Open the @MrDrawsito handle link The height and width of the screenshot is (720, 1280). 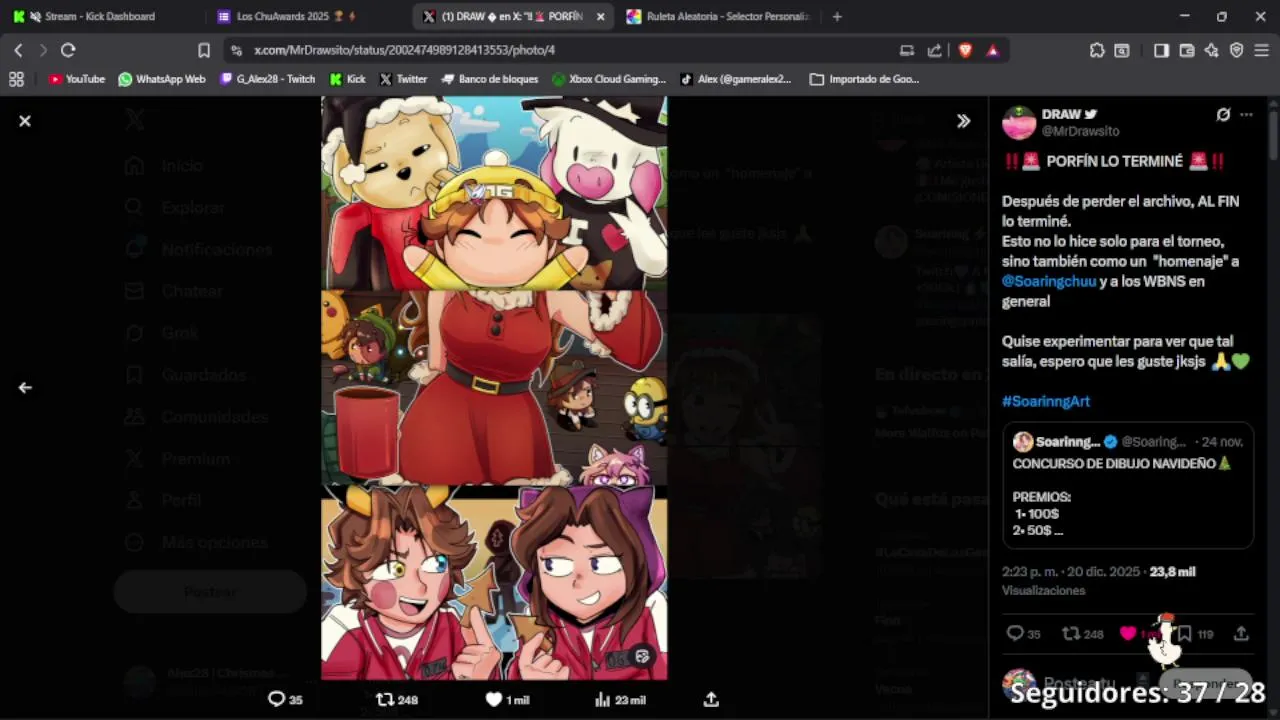pyautogui.click(x=1080, y=131)
